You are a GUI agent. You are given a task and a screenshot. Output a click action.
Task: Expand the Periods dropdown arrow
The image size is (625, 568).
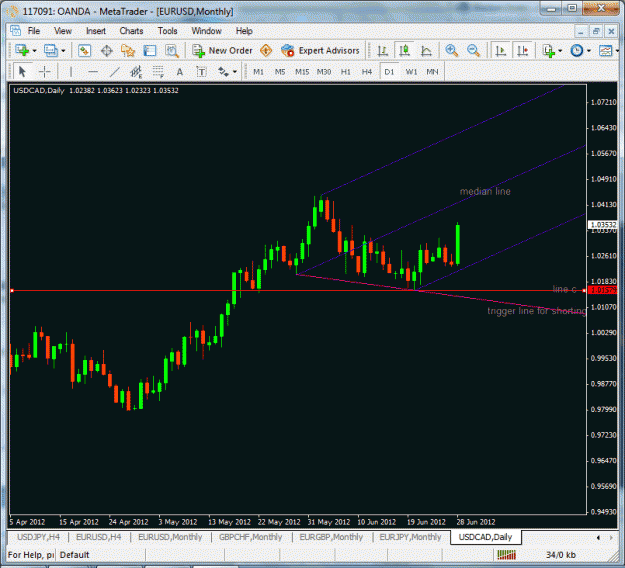click(x=589, y=51)
